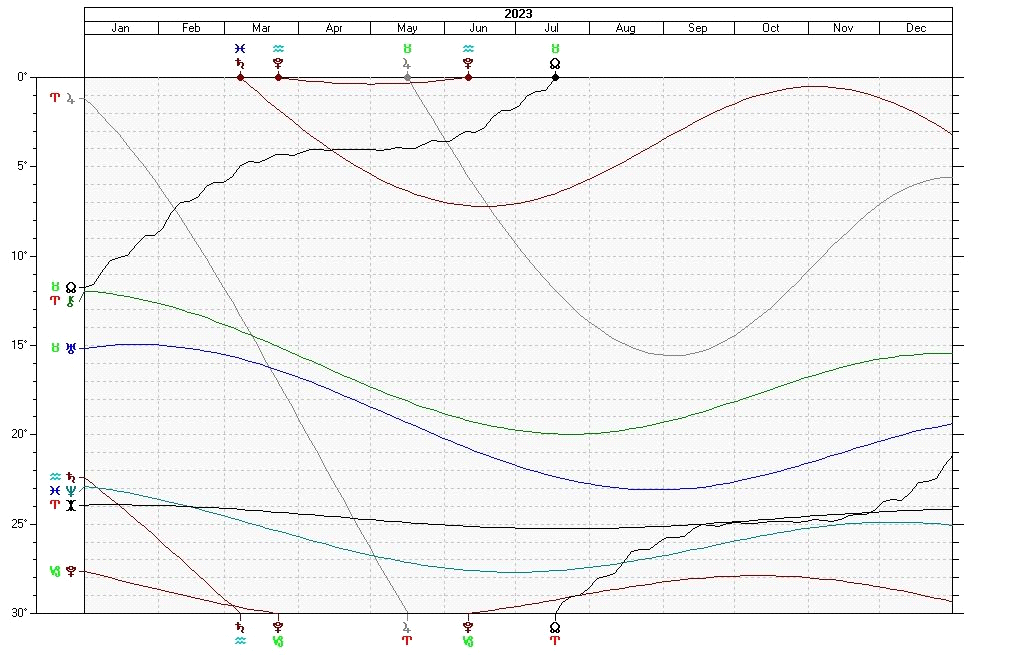Select the green Capricorn sign below June

pos(468,640)
